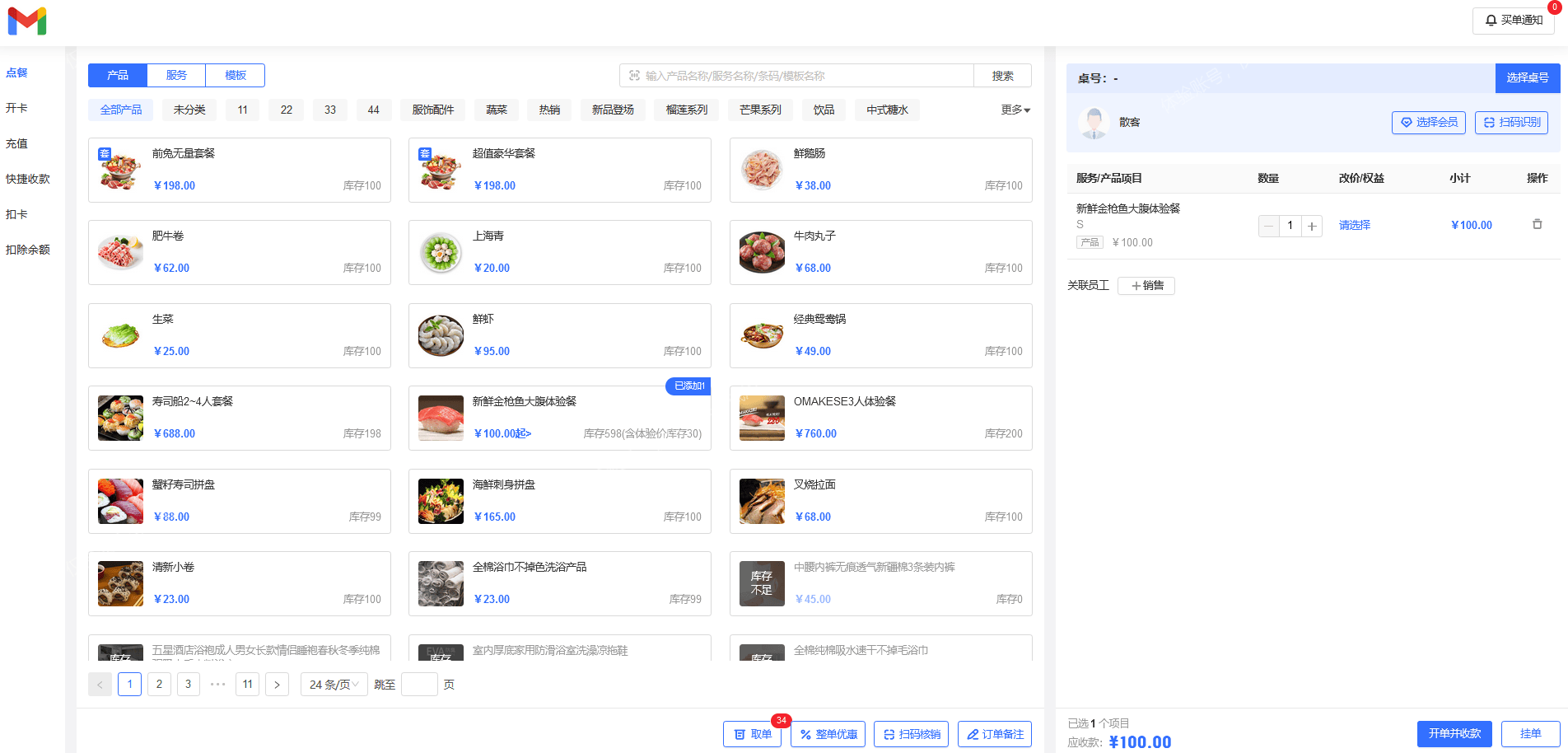The image size is (1568, 753).
Task: Click the plus icon to increase quantity
Action: pos(1312,226)
